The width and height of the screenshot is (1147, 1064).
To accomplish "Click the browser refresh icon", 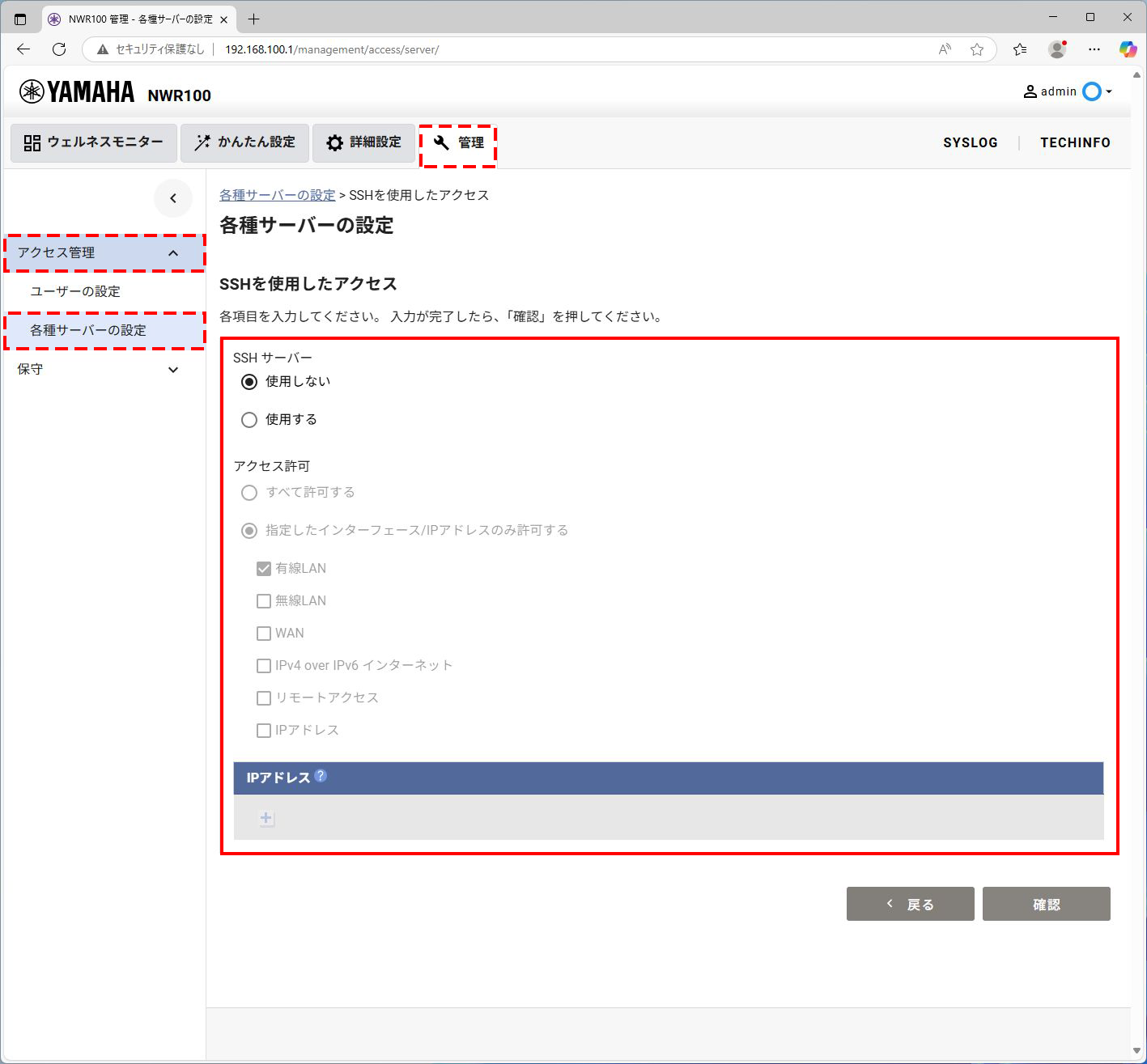I will (x=58, y=49).
